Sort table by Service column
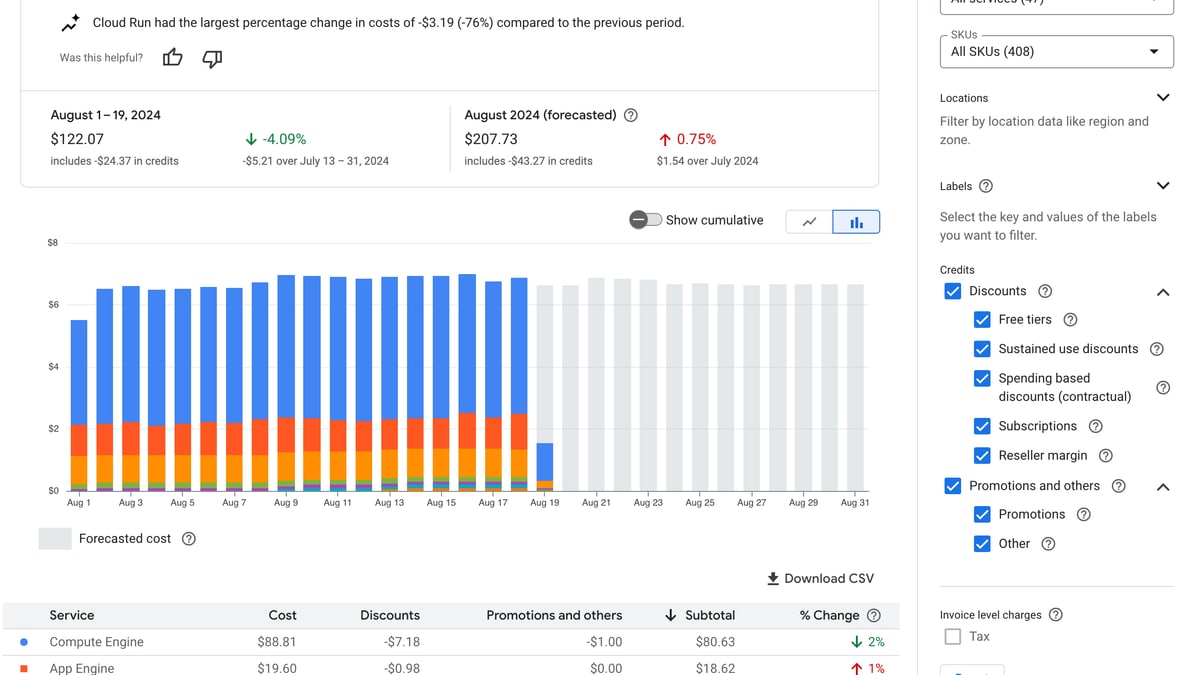Screen dimensions: 1200x675 coord(72,616)
